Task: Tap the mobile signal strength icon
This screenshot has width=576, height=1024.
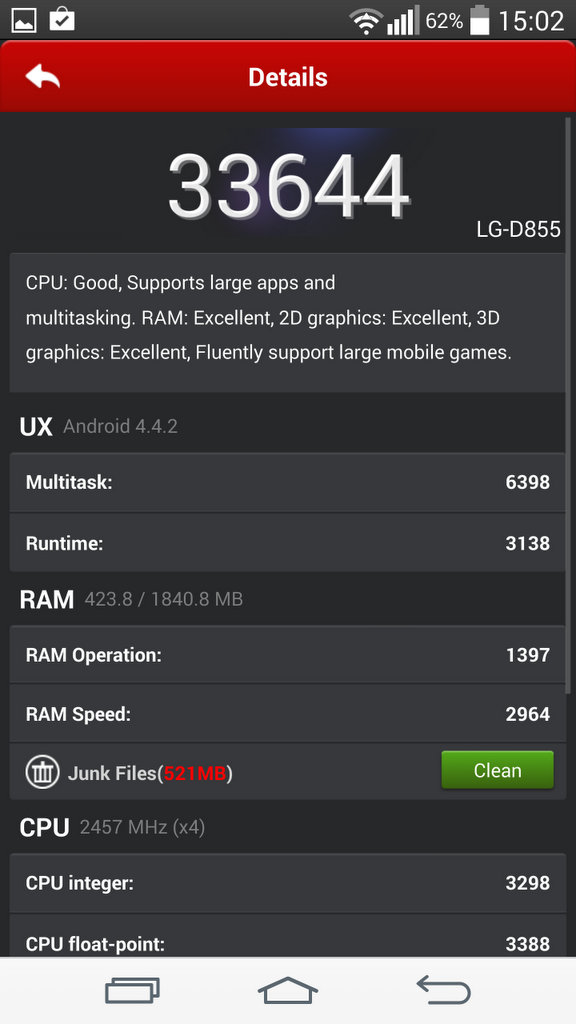Action: coord(402,20)
